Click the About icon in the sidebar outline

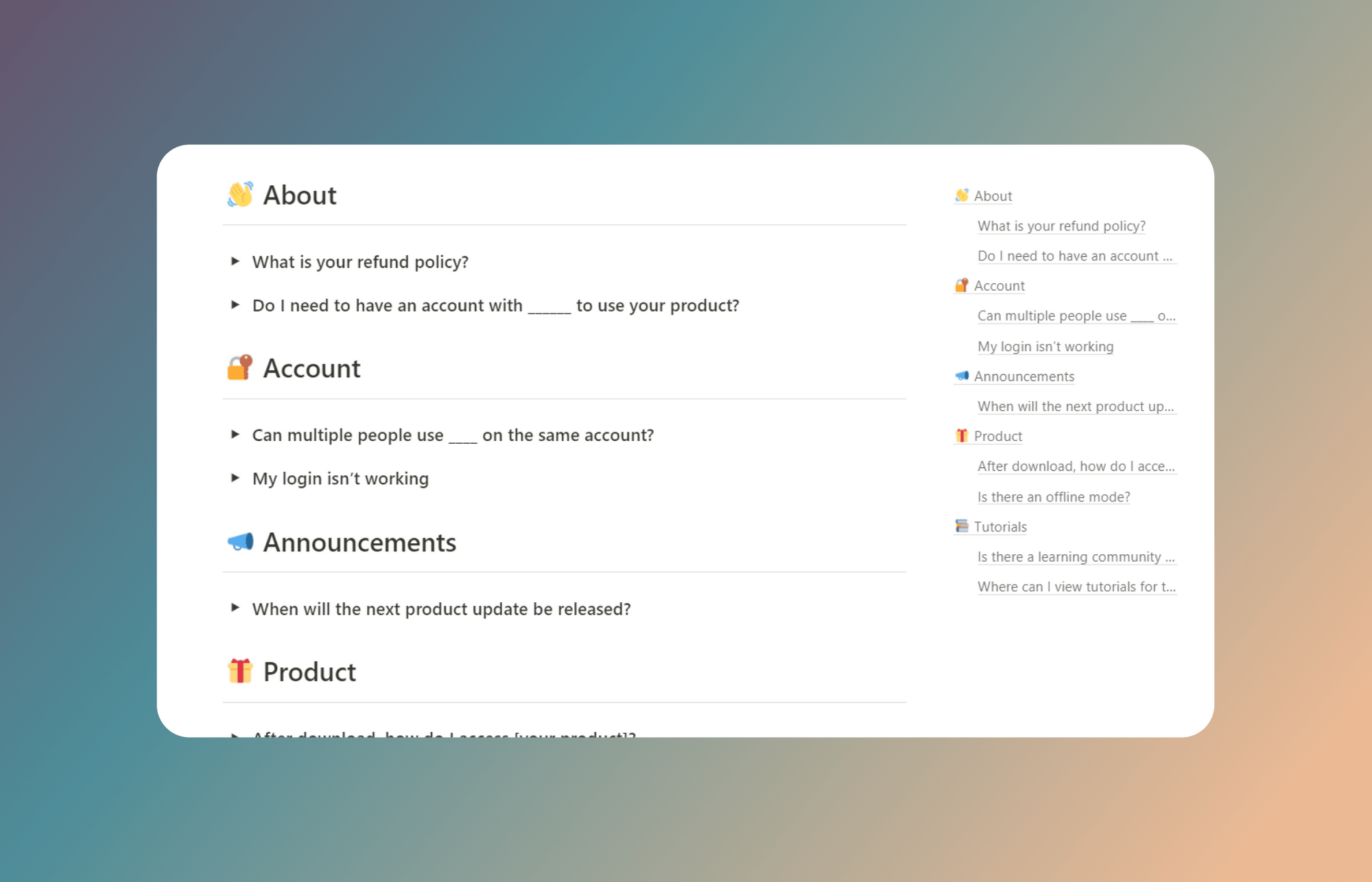(x=960, y=195)
